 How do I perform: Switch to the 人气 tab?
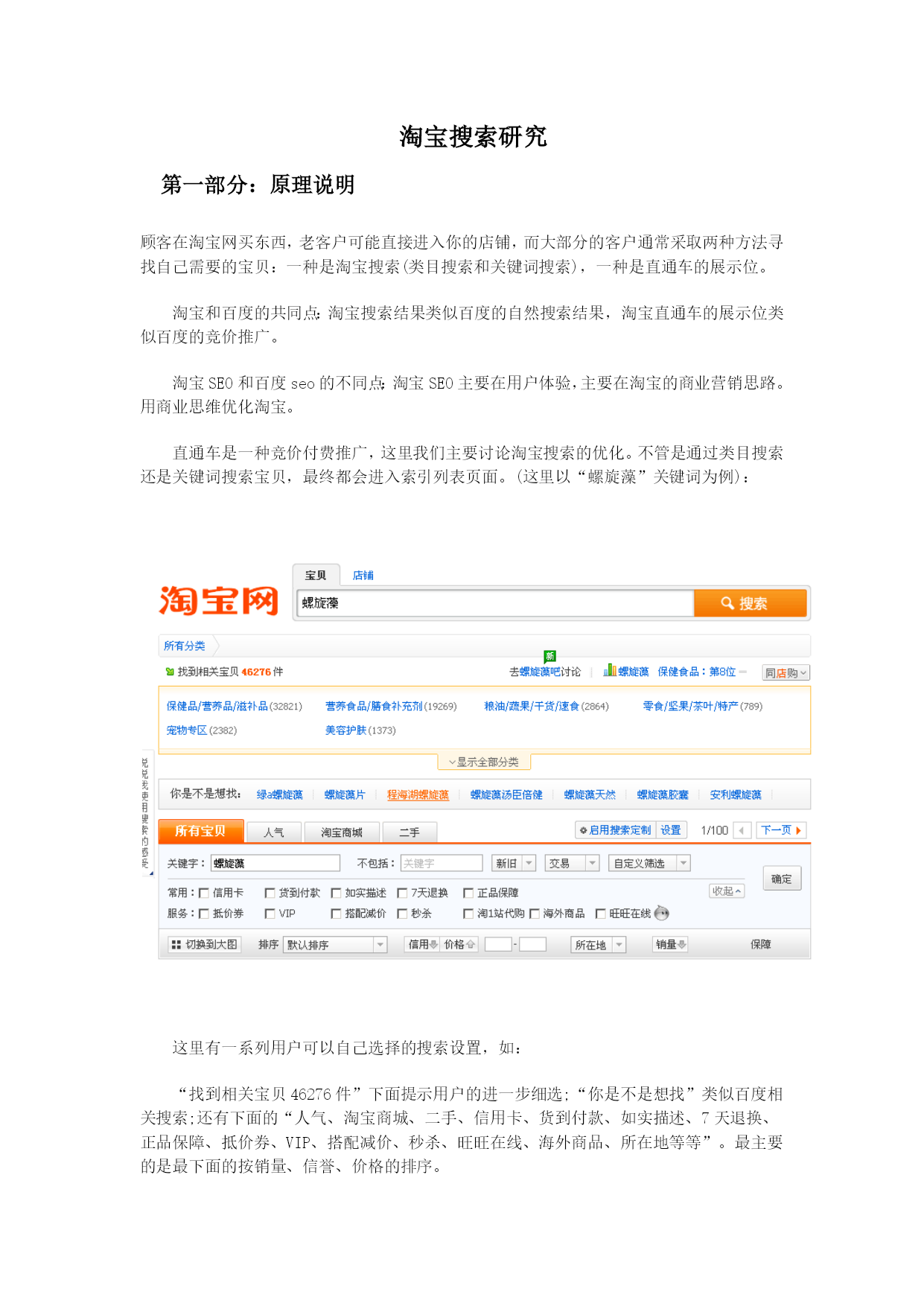point(274,832)
